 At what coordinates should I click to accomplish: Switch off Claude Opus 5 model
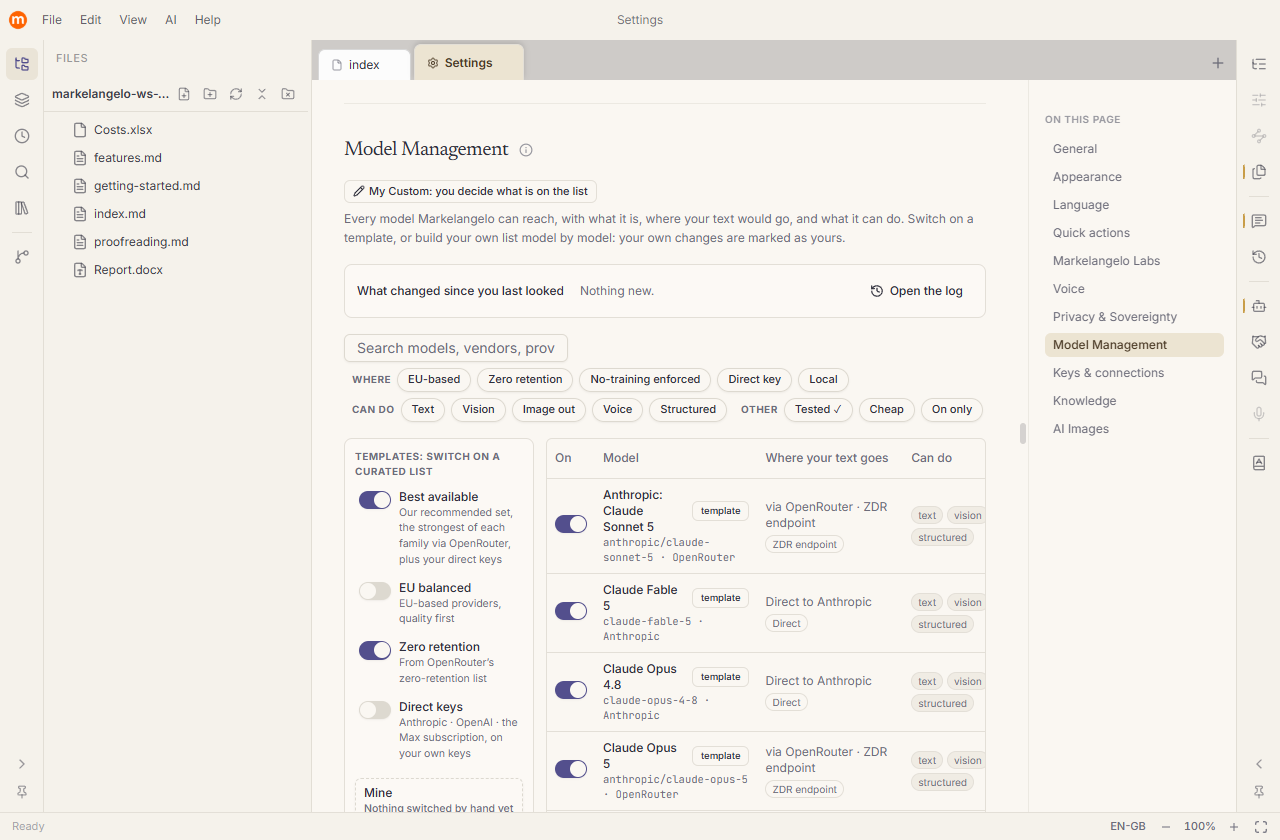tap(571, 769)
